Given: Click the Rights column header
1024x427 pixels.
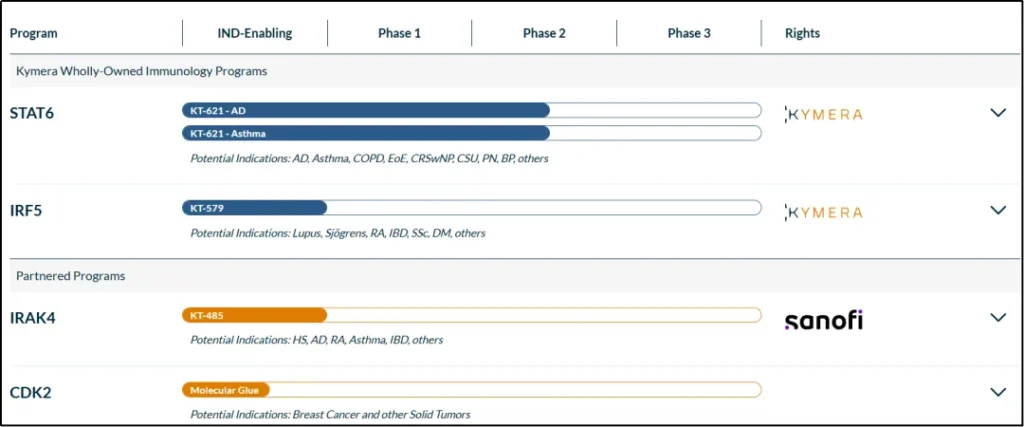Looking at the screenshot, I should click(x=802, y=33).
